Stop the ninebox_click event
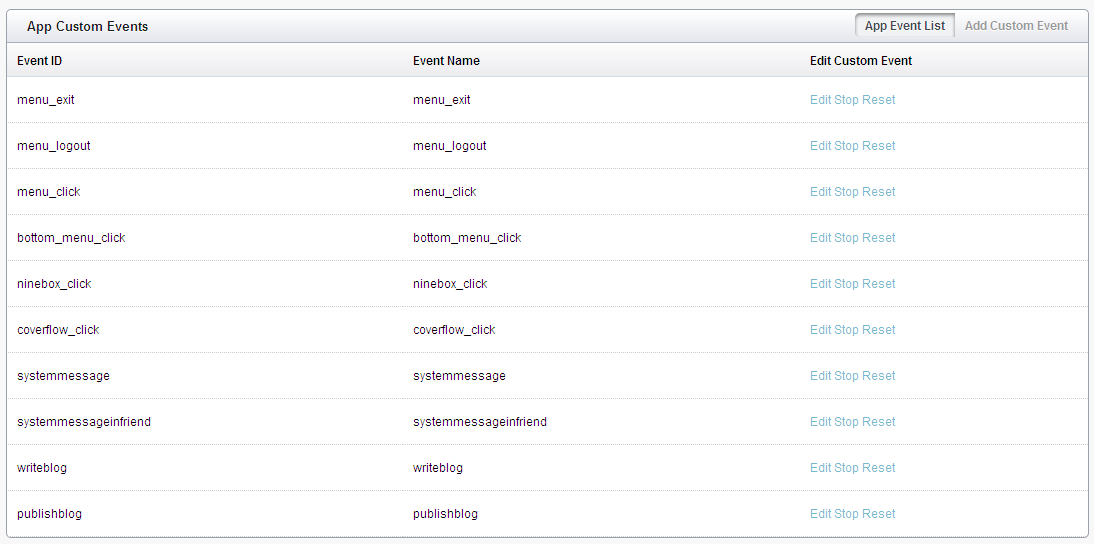 846,284
